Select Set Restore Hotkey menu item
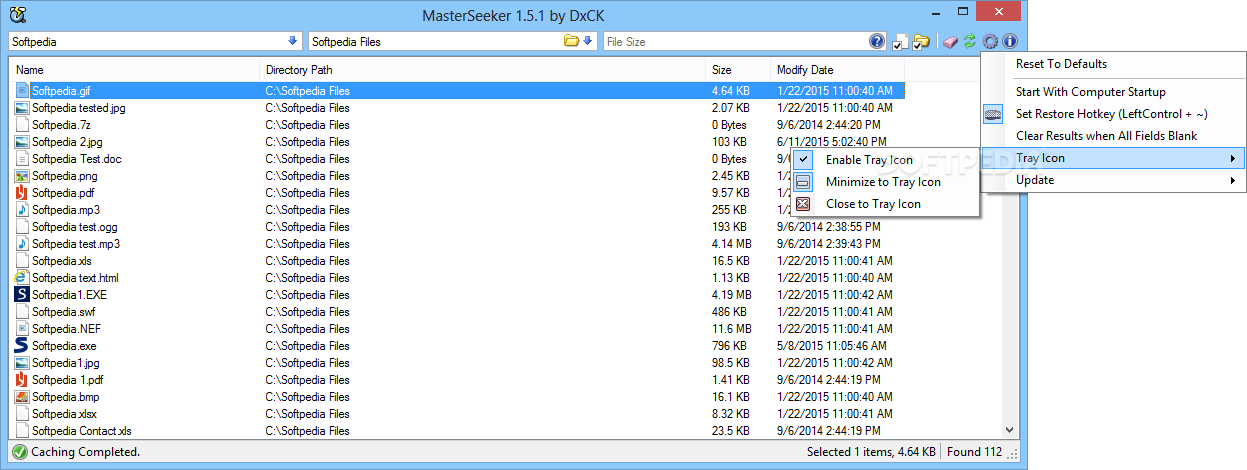This screenshot has width=1247, height=470. (x=1111, y=114)
